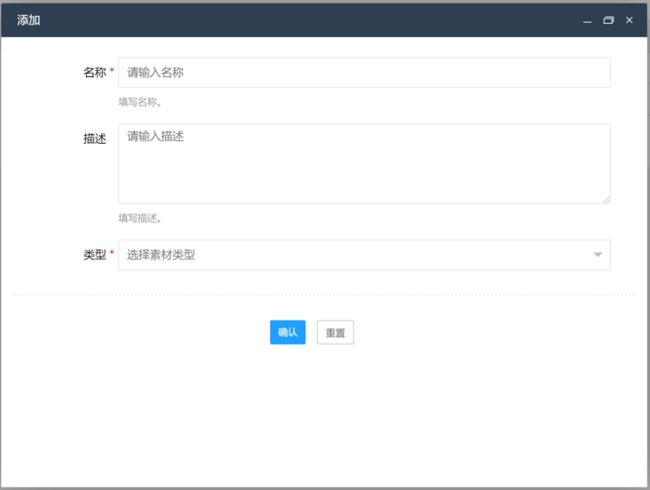Viewport: 650px width, 490px height.
Task: Close the 添加 dialog
Action: 629,20
